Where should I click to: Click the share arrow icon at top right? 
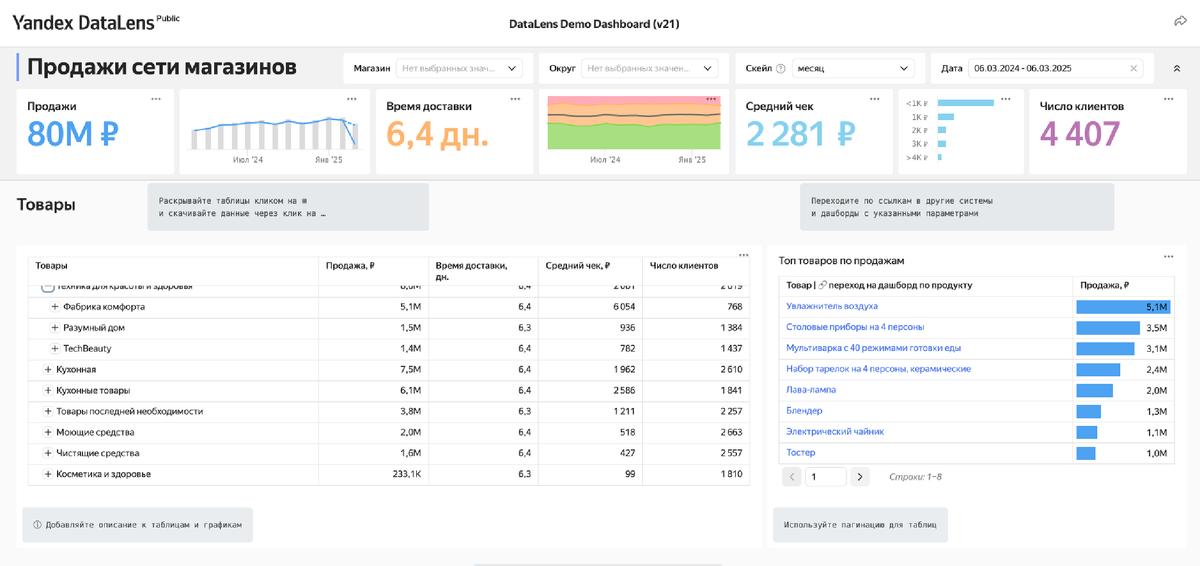(1179, 21)
